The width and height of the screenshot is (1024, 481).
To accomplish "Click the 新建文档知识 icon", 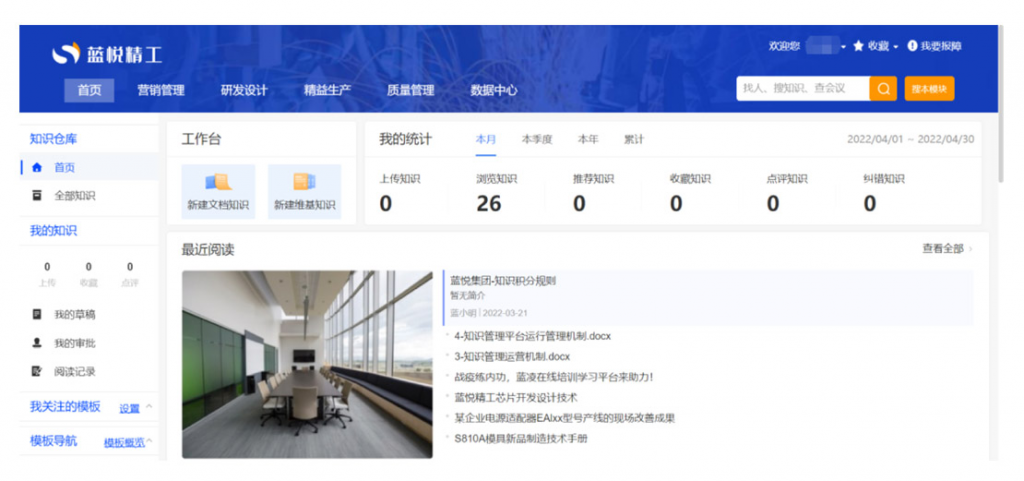I will pyautogui.click(x=218, y=182).
